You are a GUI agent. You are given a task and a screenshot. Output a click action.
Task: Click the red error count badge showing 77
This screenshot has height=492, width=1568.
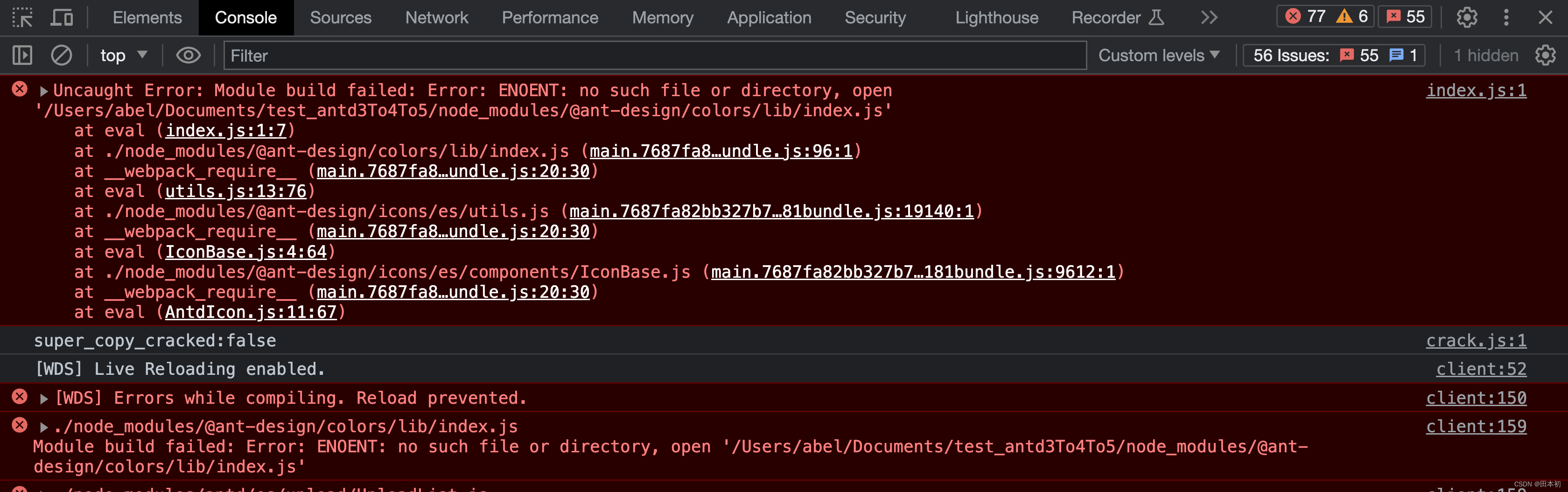pyautogui.click(x=1305, y=16)
